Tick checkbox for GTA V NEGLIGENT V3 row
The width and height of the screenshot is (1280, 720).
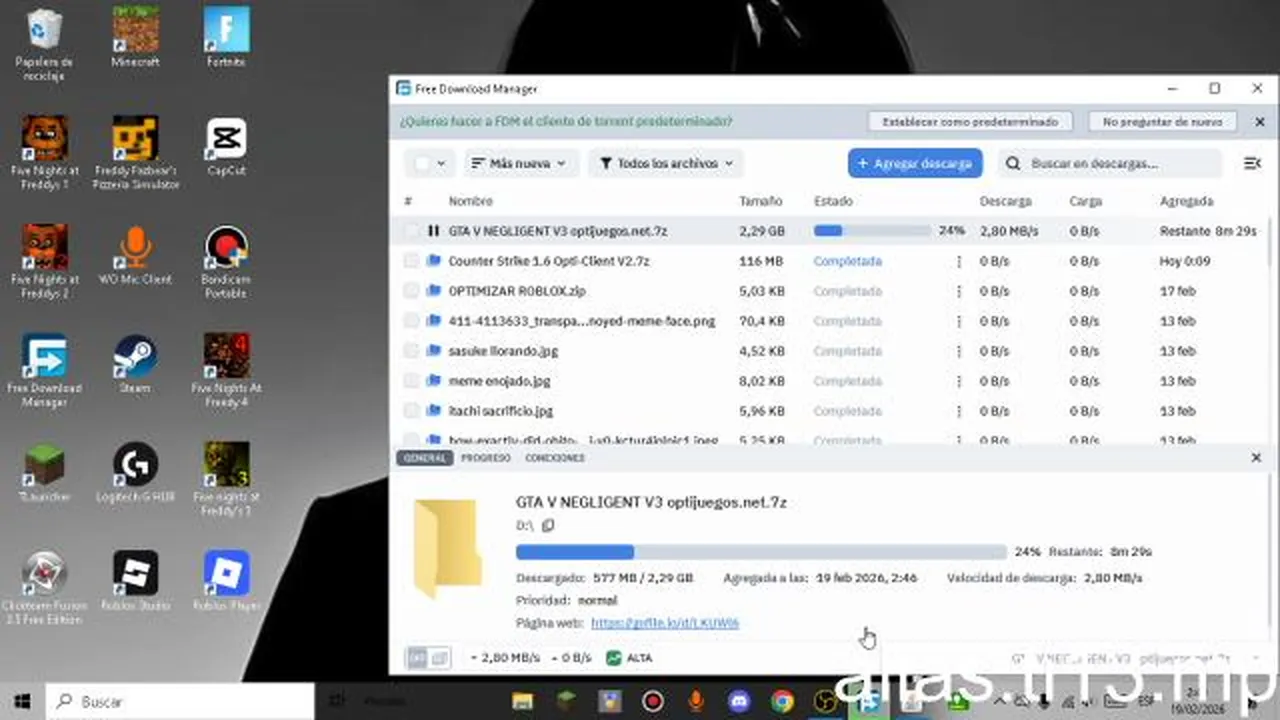(411, 231)
